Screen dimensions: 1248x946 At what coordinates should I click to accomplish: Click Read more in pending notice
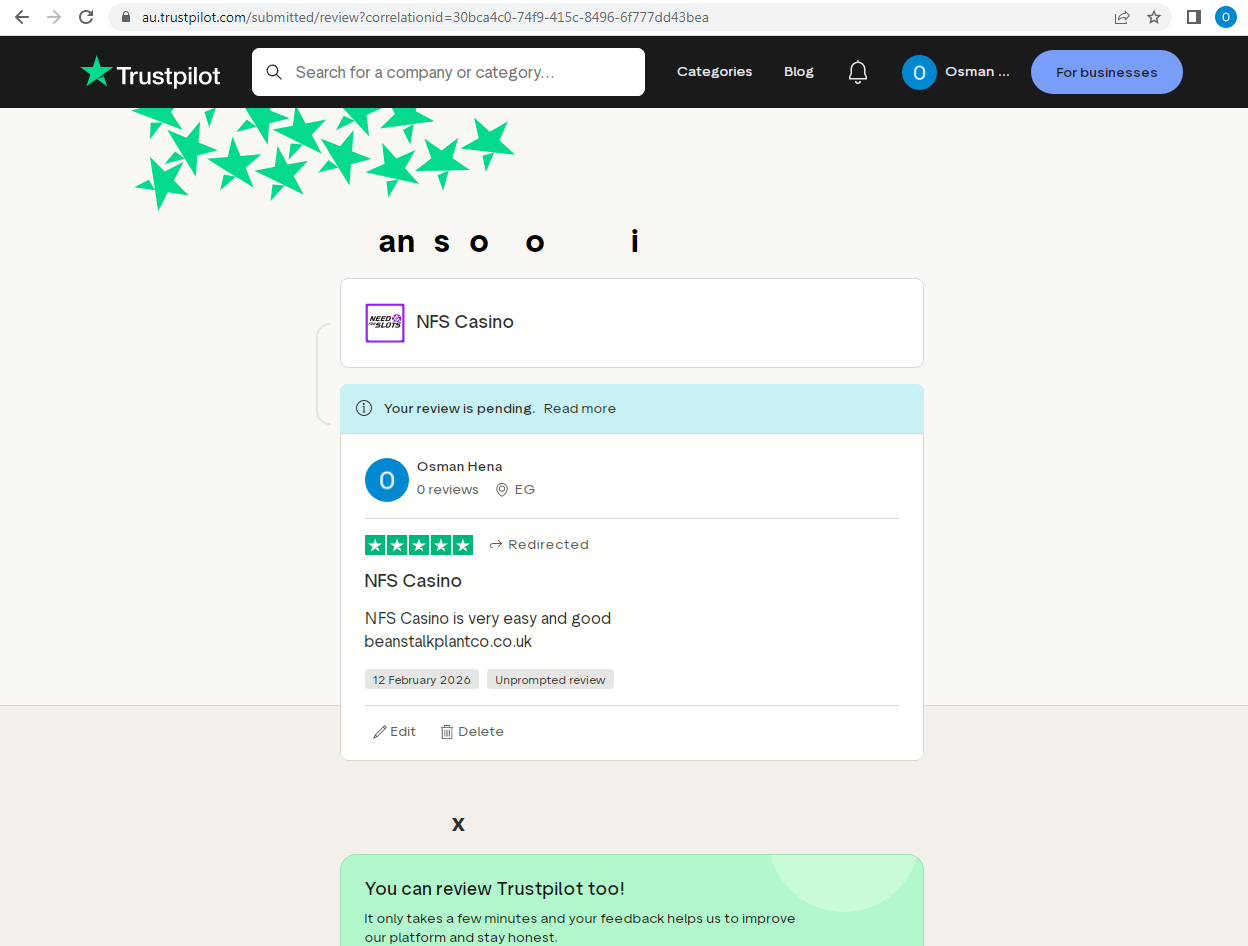(x=580, y=408)
